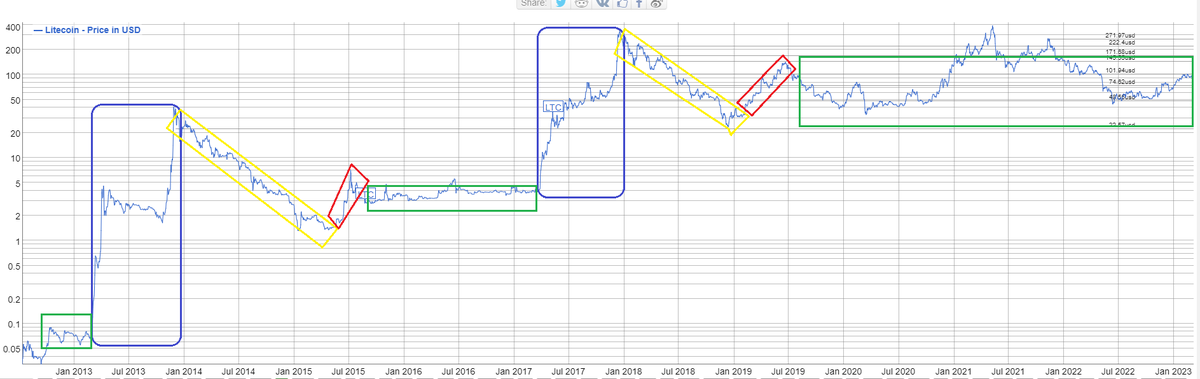This screenshot has width=1200, height=379.
Task: Click the 200 value on price axis
Action: pos(13,50)
